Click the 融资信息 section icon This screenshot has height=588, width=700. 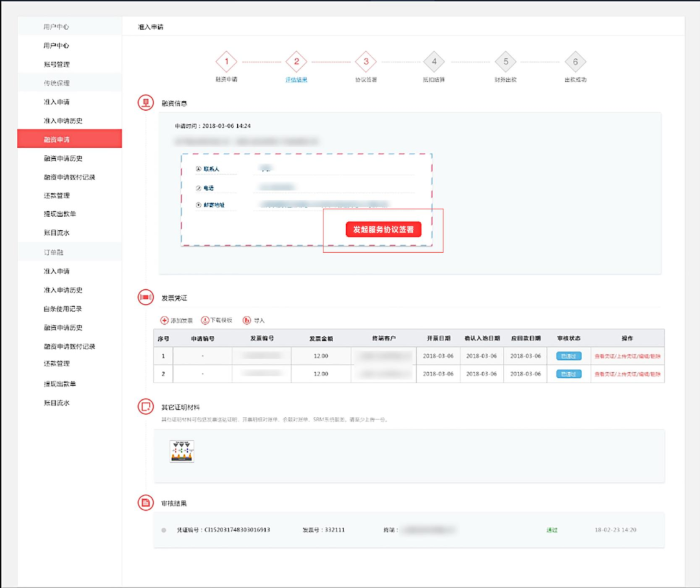pyautogui.click(x=146, y=103)
